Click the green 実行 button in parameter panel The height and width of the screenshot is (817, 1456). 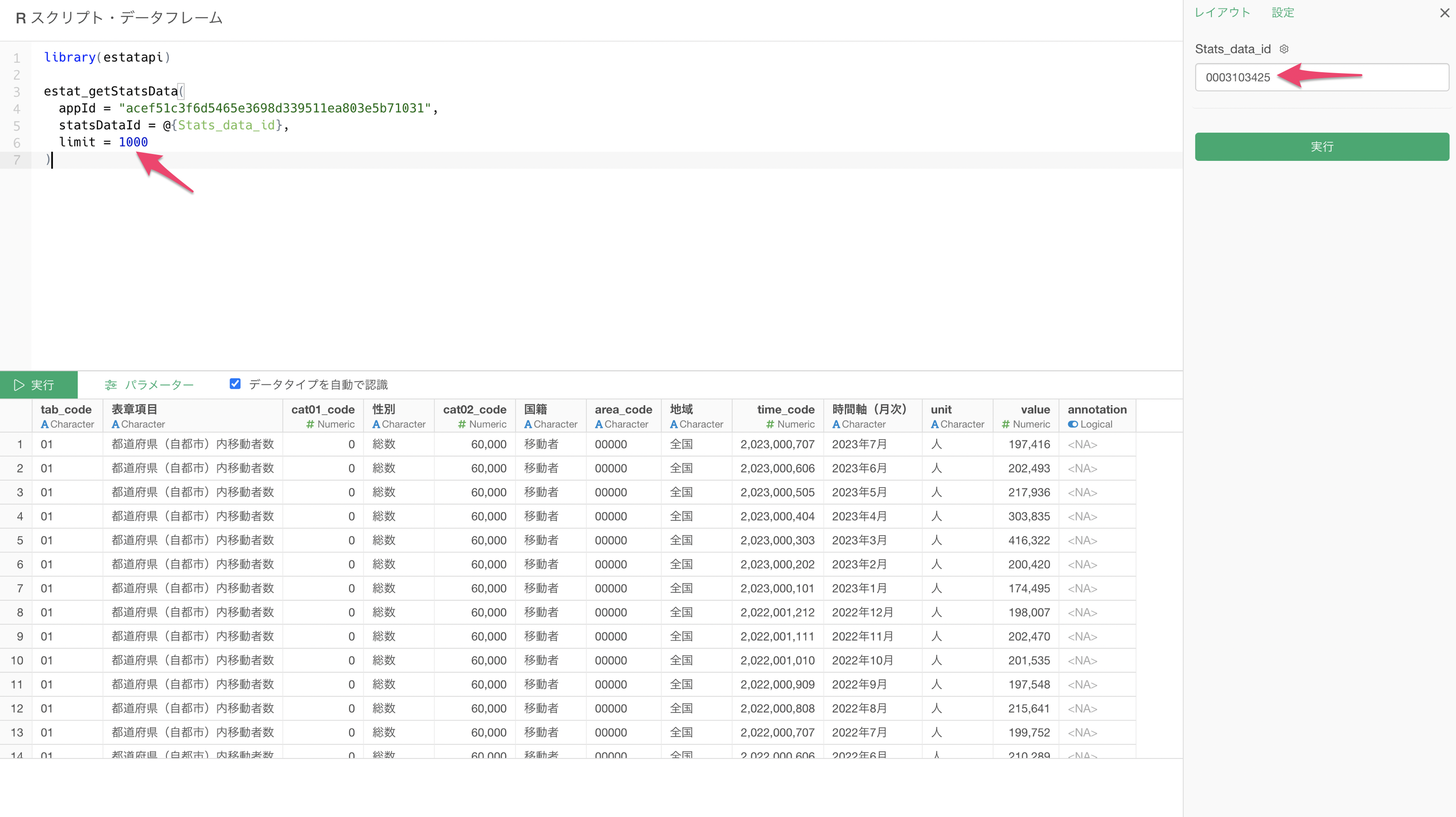1322,147
